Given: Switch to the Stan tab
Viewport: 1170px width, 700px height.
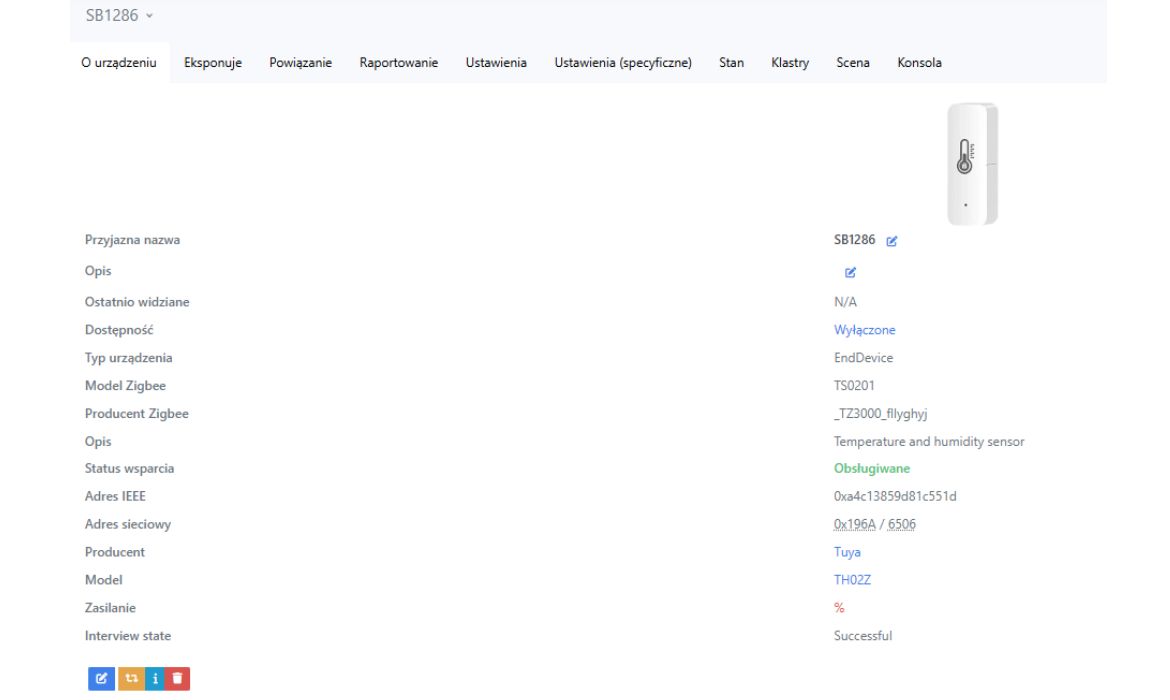Looking at the screenshot, I should coord(731,63).
